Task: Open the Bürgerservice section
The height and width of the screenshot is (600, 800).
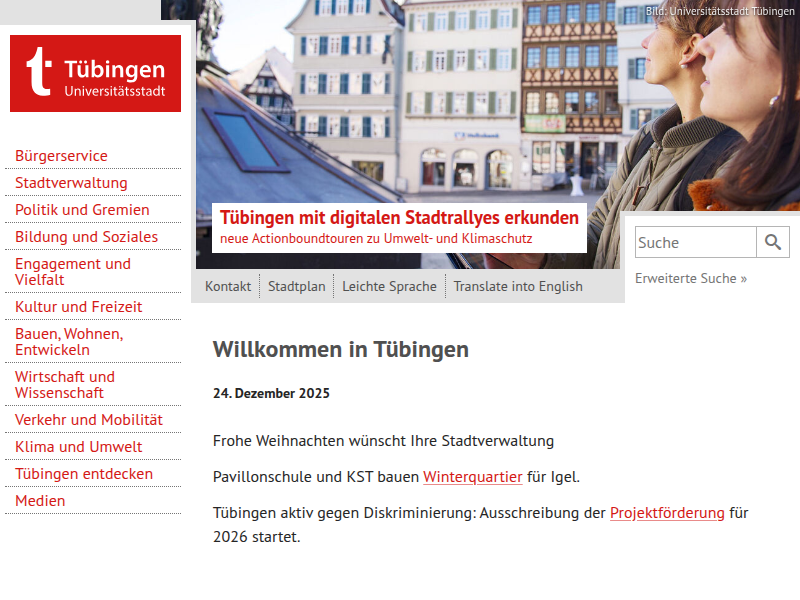Action: (61, 156)
